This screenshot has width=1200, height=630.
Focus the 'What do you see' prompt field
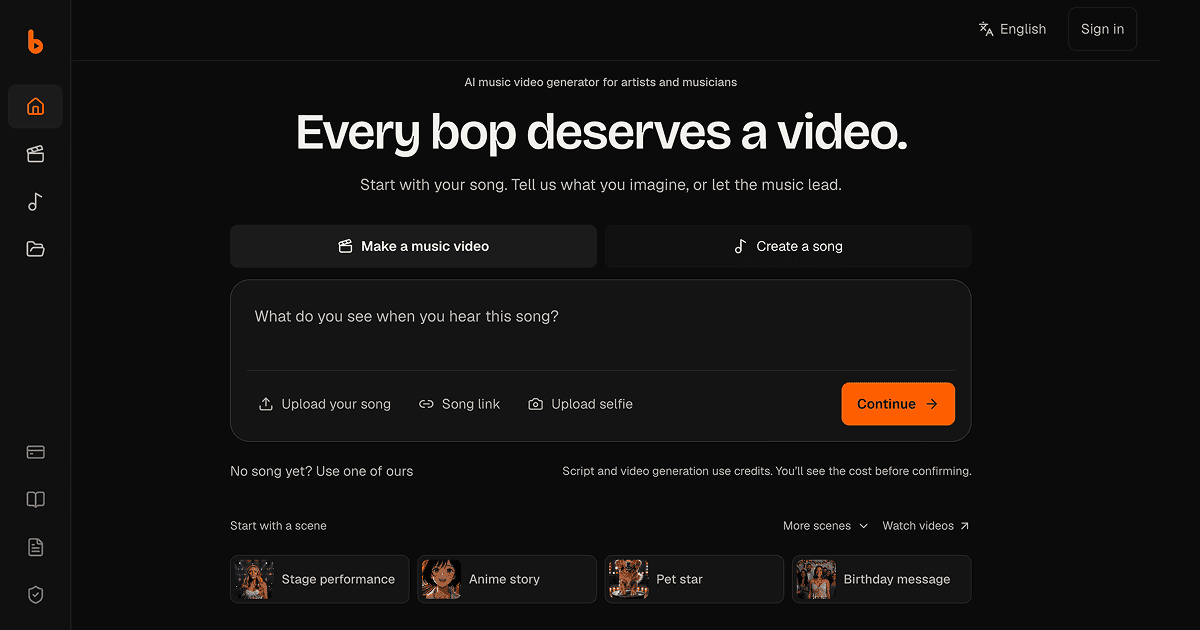(600, 325)
